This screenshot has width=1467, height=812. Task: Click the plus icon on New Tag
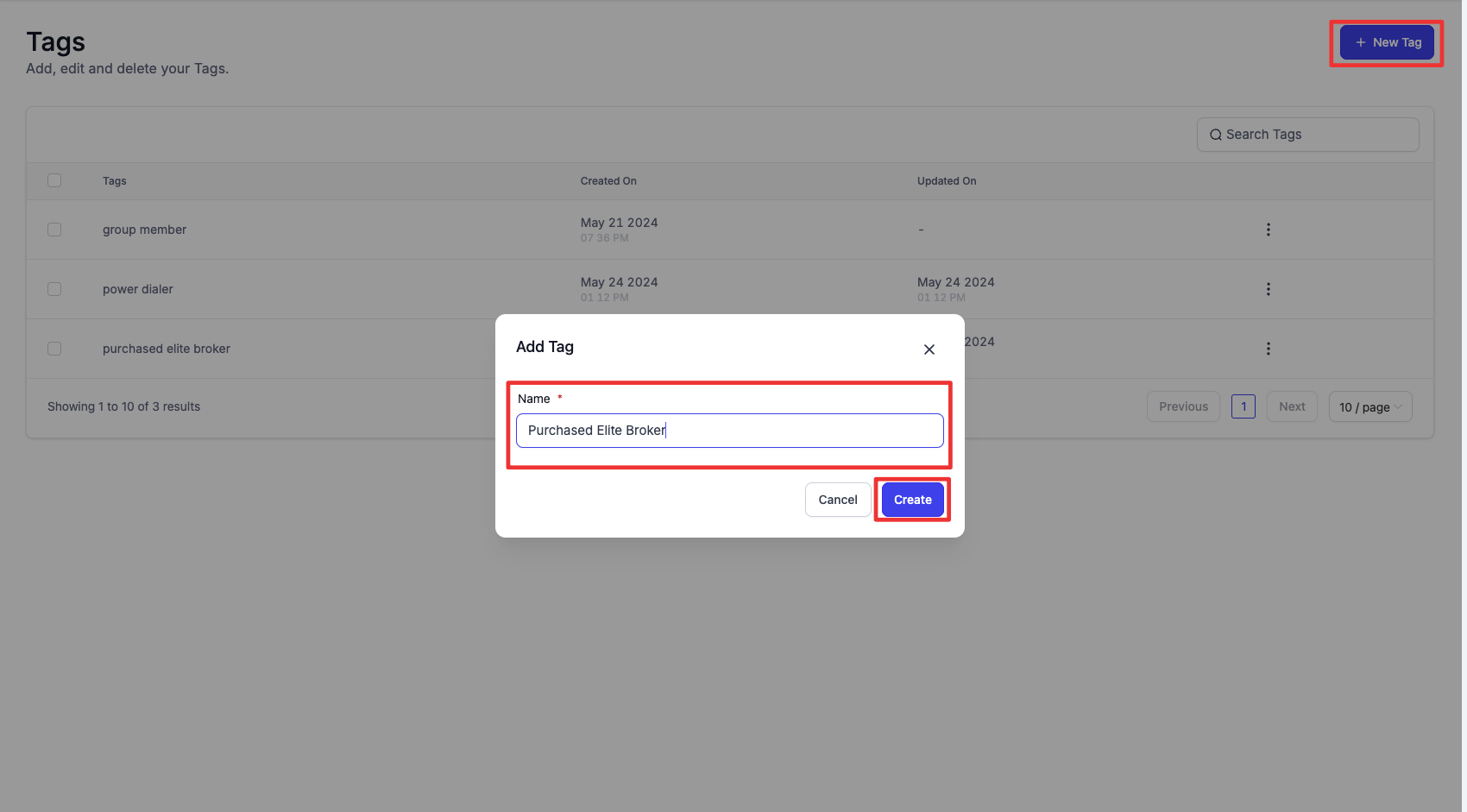click(x=1360, y=42)
